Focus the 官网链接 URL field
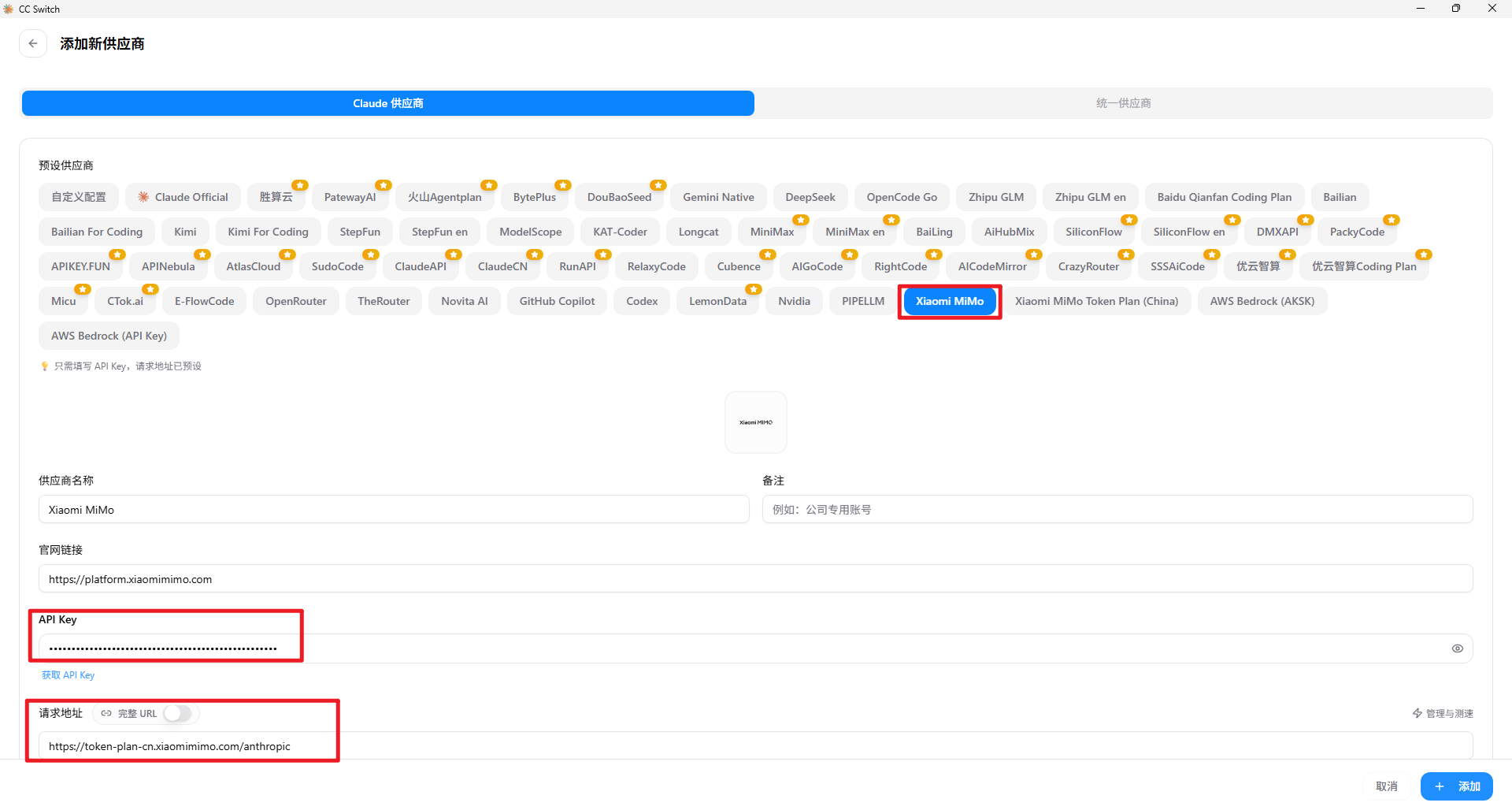The width and height of the screenshot is (1512, 810). pos(756,579)
